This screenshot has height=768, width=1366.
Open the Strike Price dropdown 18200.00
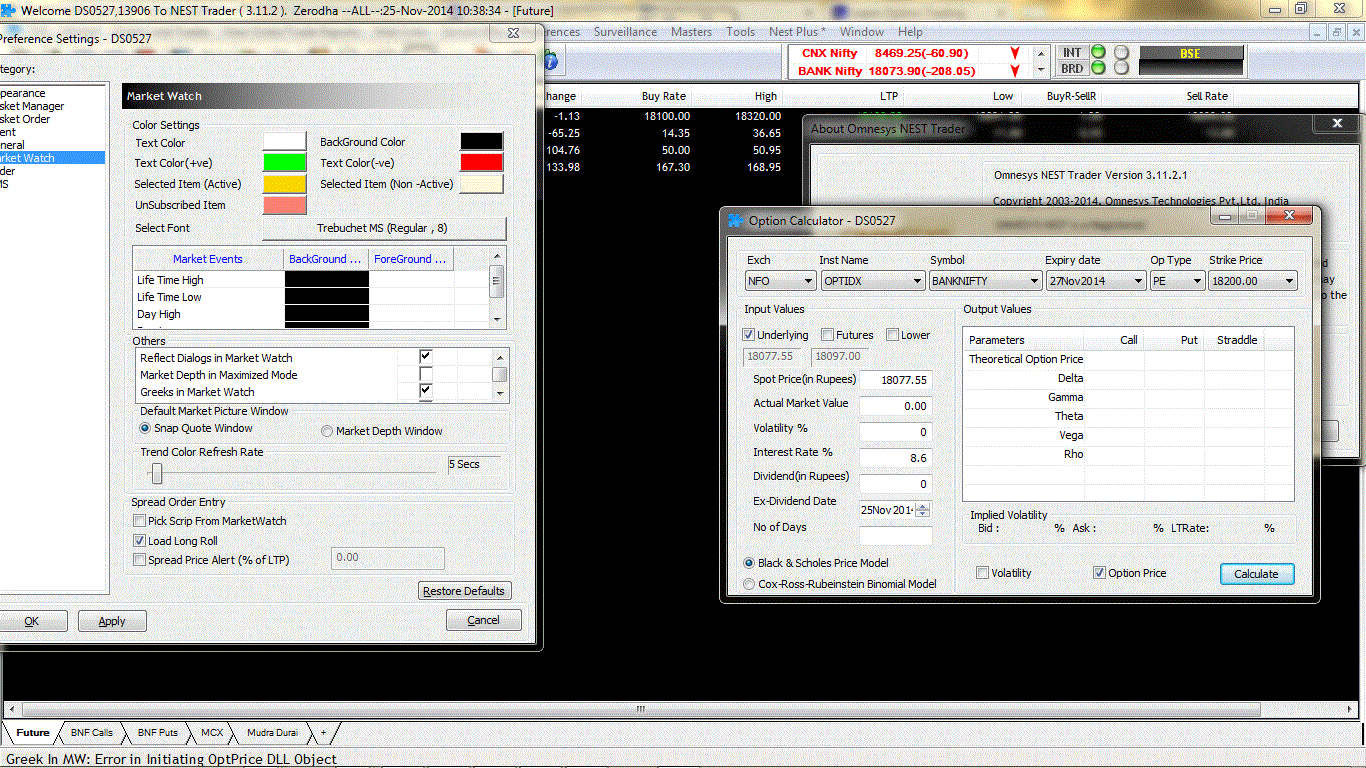coord(1253,282)
